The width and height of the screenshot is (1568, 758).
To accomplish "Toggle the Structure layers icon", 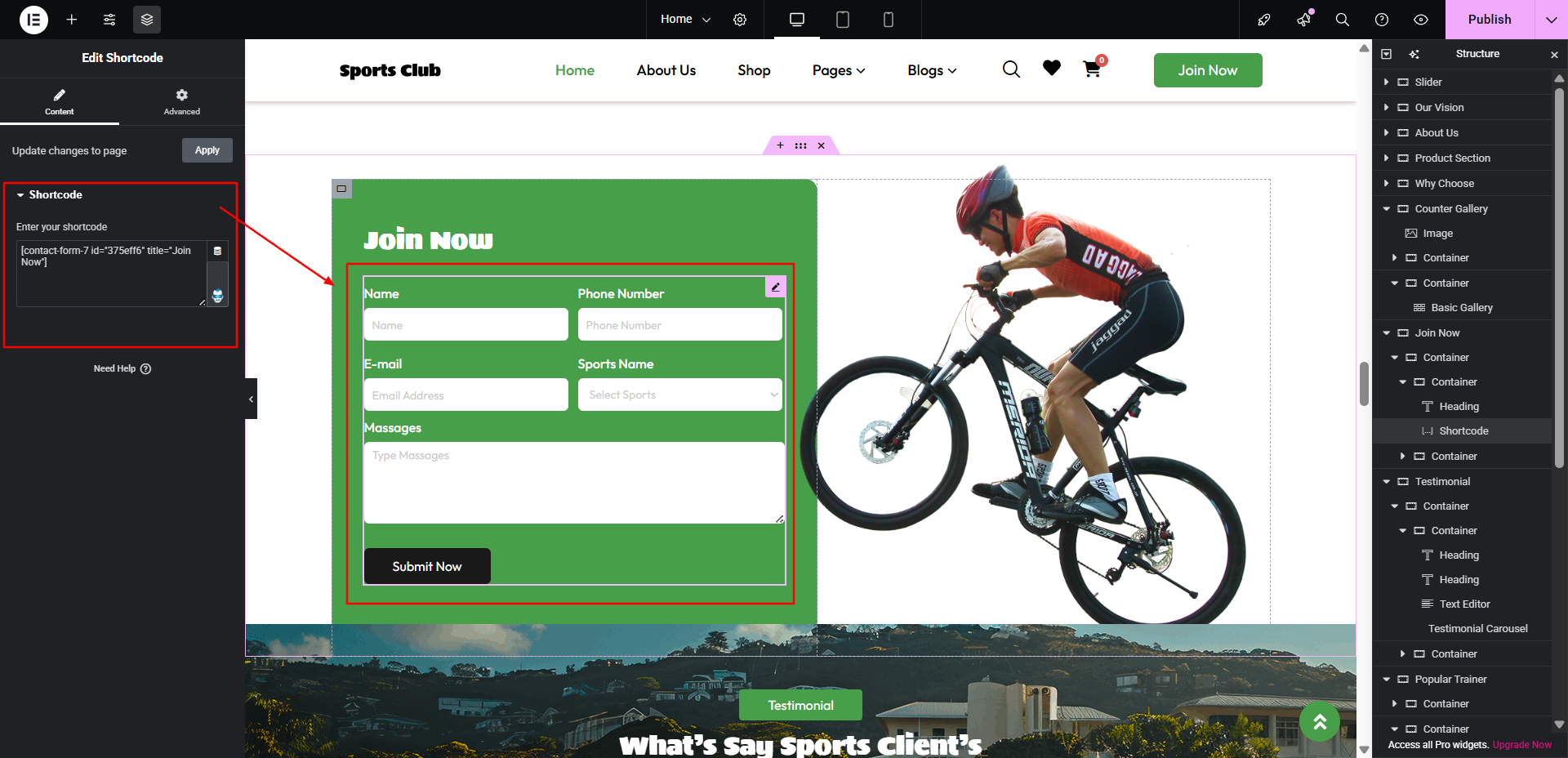I will pyautogui.click(x=147, y=20).
